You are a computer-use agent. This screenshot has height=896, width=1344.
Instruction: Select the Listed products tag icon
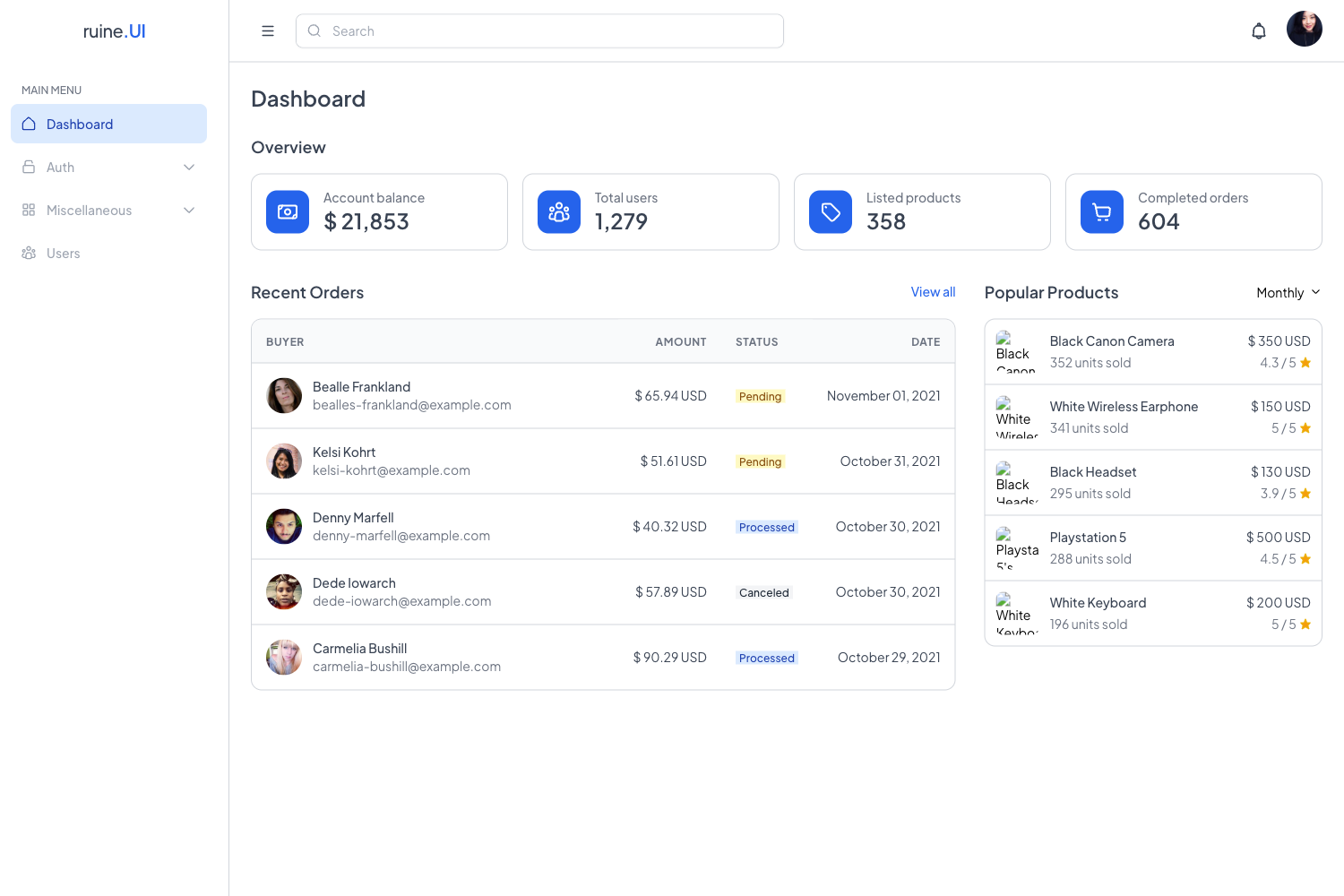(830, 211)
